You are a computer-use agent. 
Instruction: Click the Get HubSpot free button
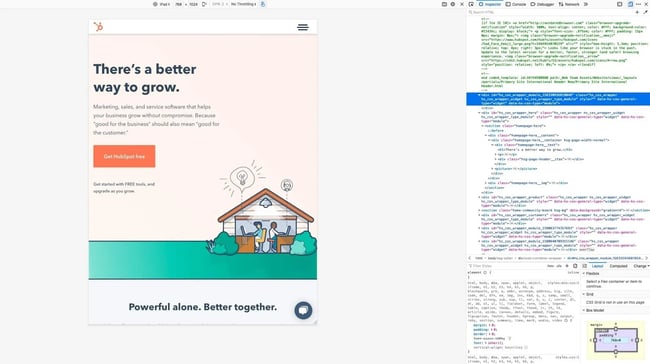(x=124, y=156)
